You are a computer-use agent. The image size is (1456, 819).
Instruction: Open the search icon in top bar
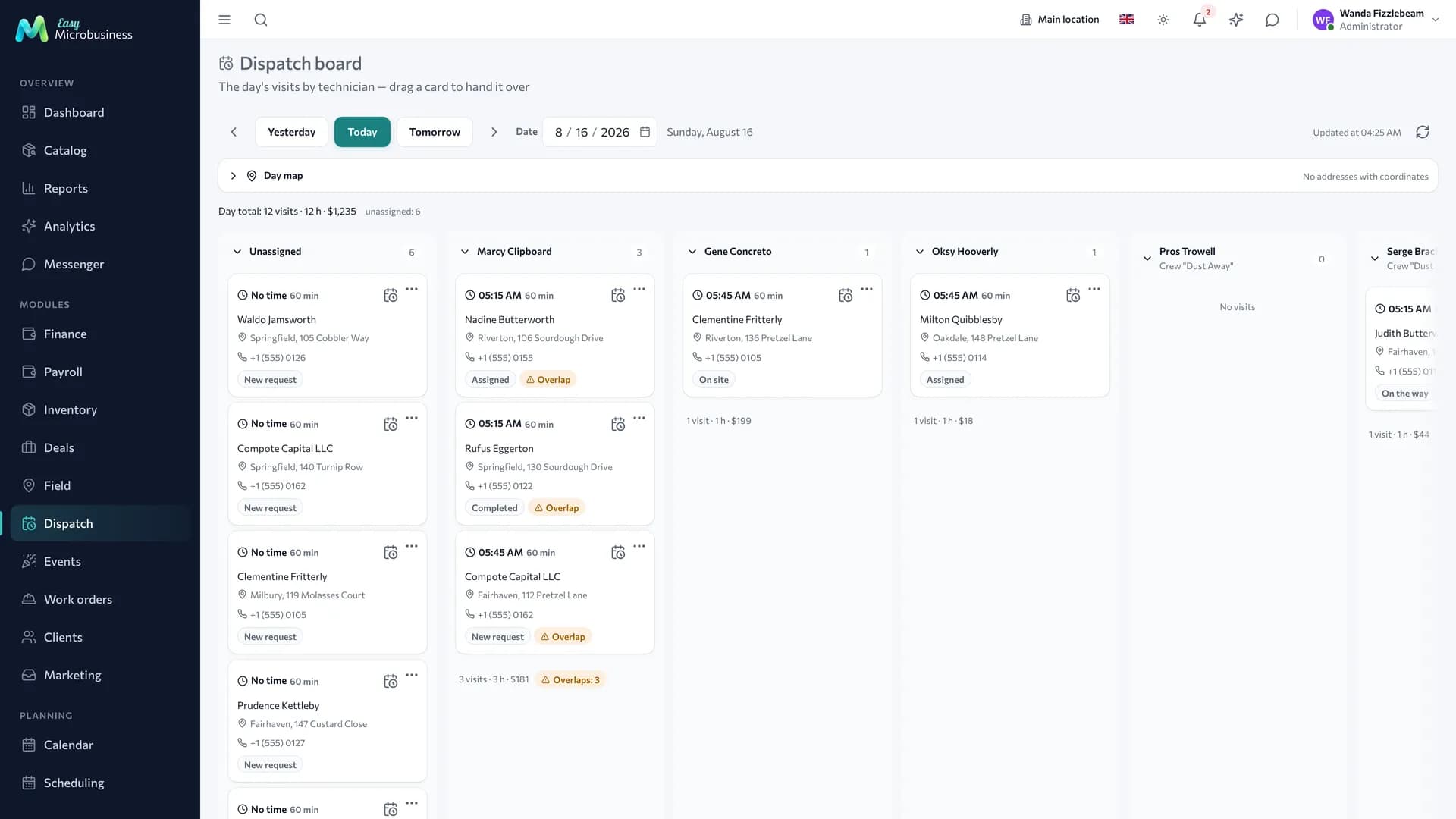(261, 20)
